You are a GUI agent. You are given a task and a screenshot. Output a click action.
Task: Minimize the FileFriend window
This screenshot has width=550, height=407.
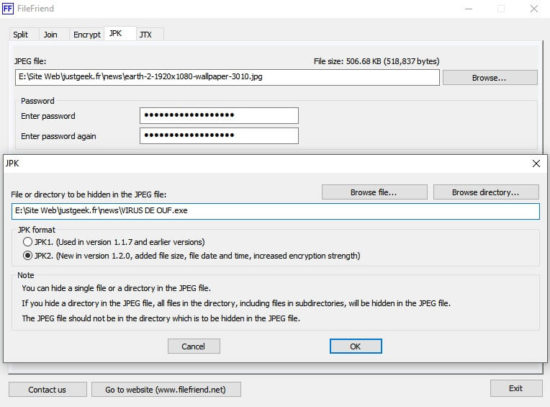click(x=469, y=9)
